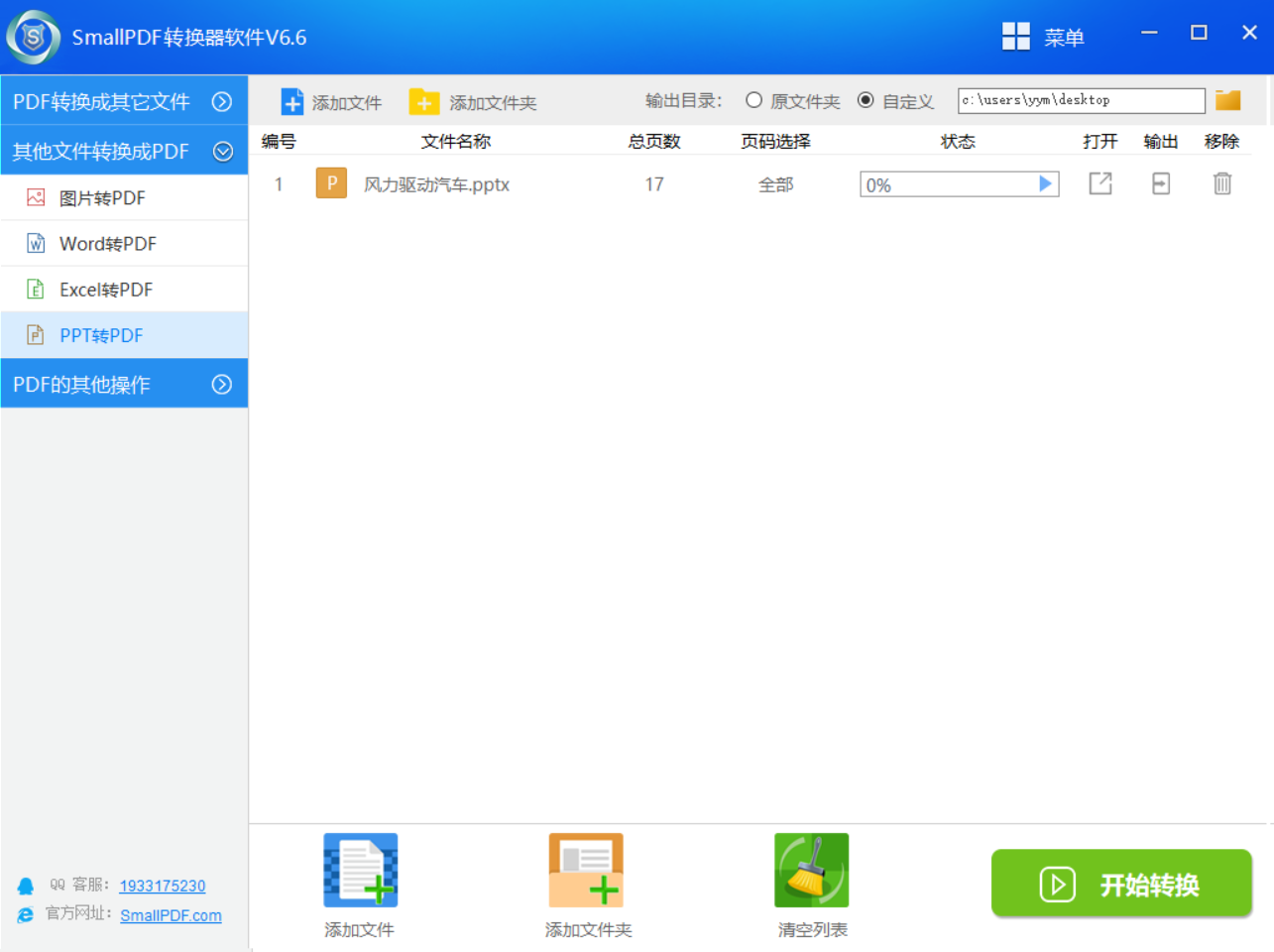Choose Word转PDF in the sidebar

(x=124, y=243)
